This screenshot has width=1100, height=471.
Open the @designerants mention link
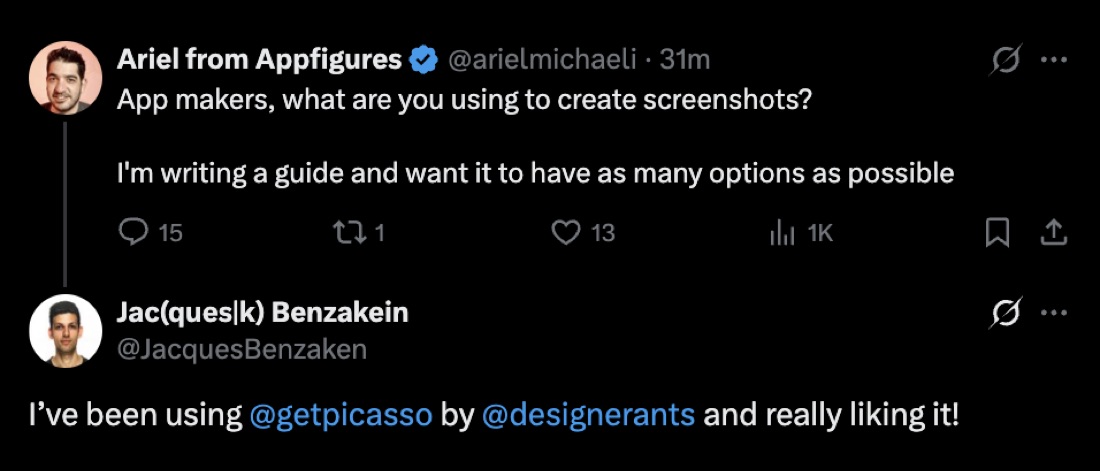click(589, 415)
